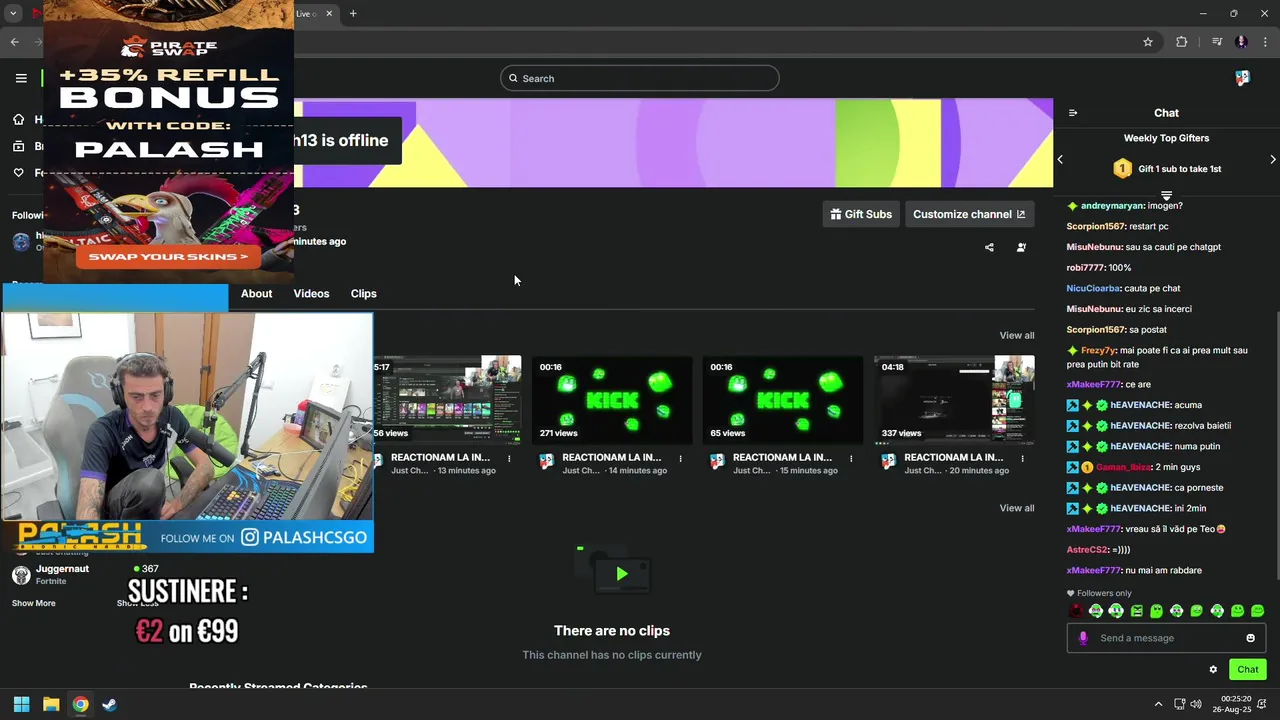
Task: Open options menu for 13 minutes ago video
Action: pos(509,459)
